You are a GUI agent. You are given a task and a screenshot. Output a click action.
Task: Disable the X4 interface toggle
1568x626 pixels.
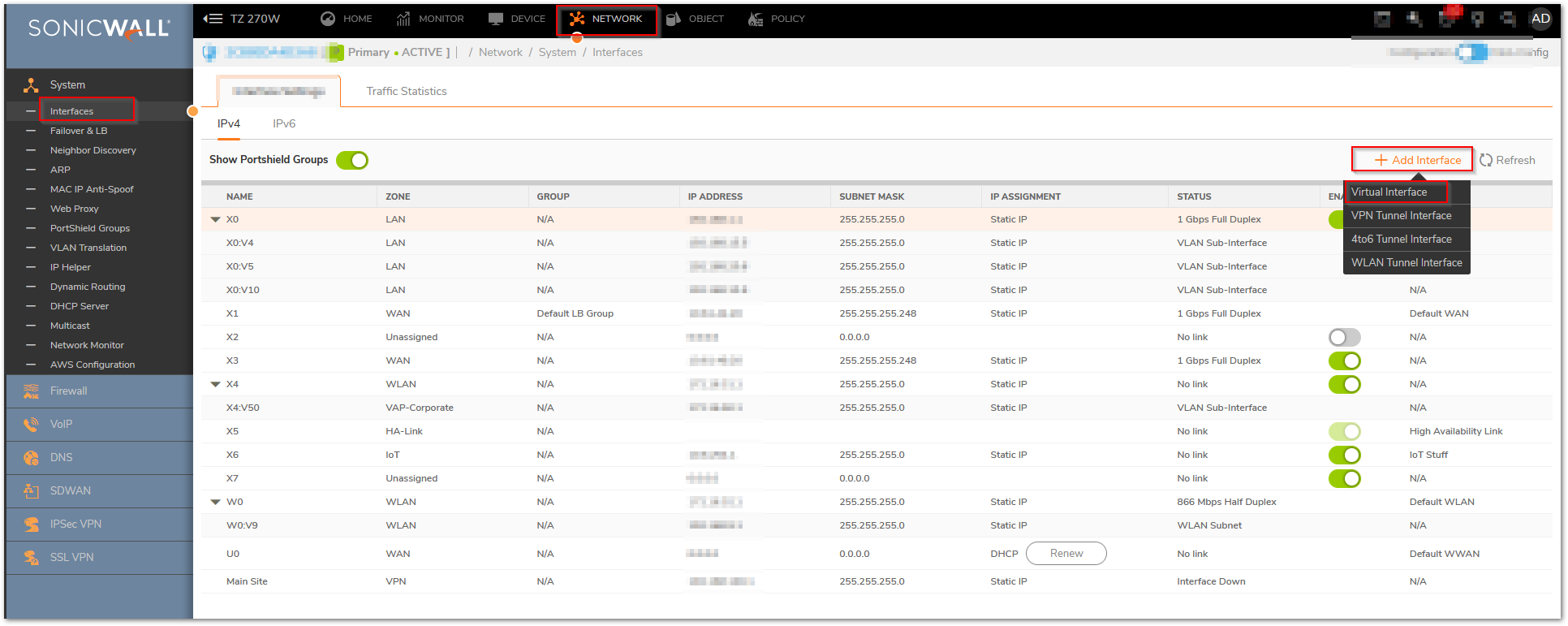click(x=1344, y=384)
